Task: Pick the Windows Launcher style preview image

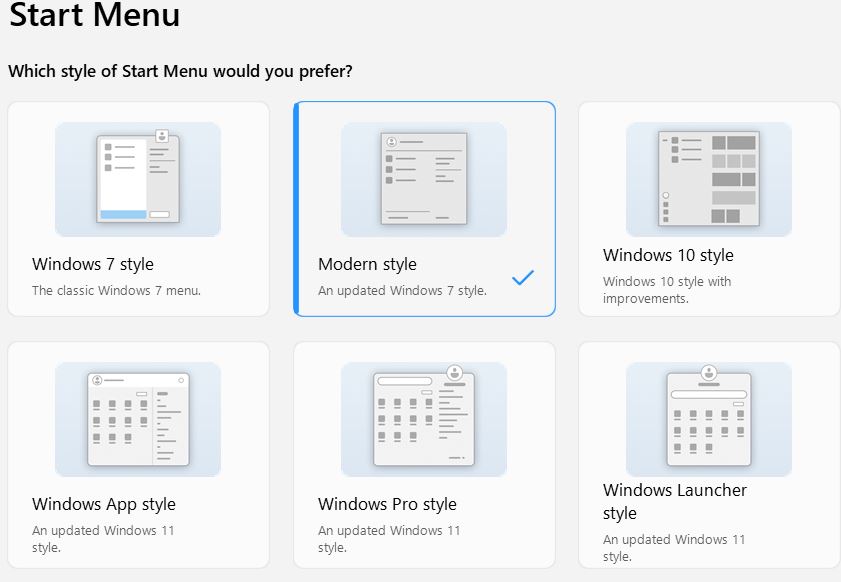Action: tap(709, 419)
